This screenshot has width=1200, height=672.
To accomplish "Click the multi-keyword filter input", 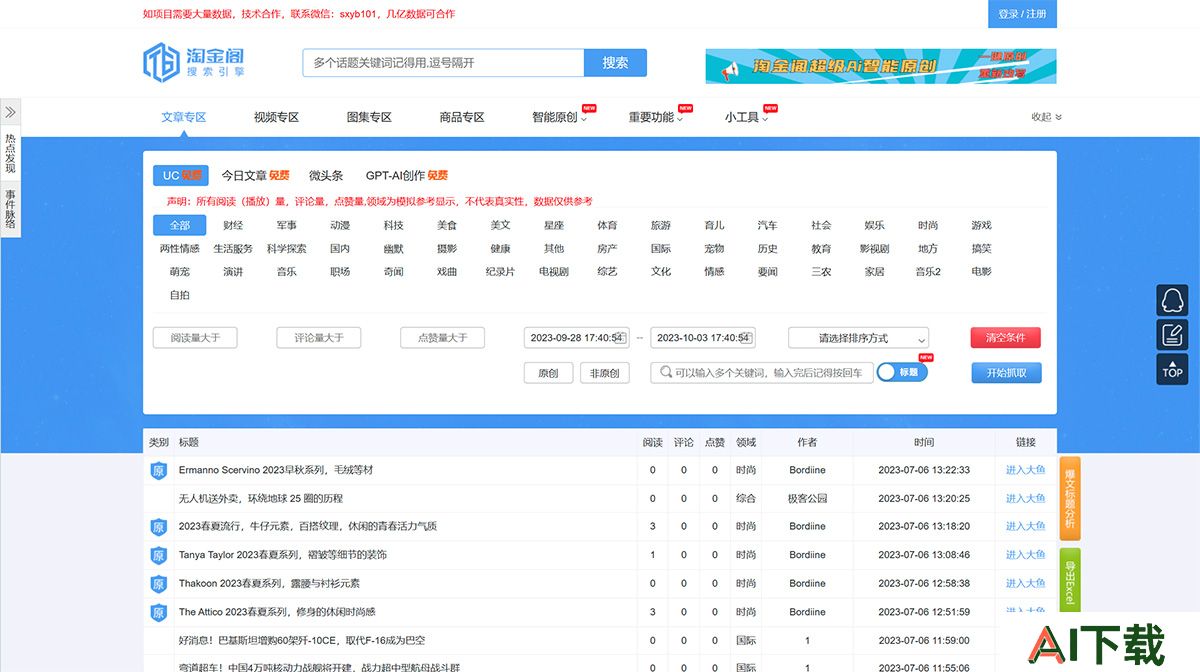I will (762, 373).
